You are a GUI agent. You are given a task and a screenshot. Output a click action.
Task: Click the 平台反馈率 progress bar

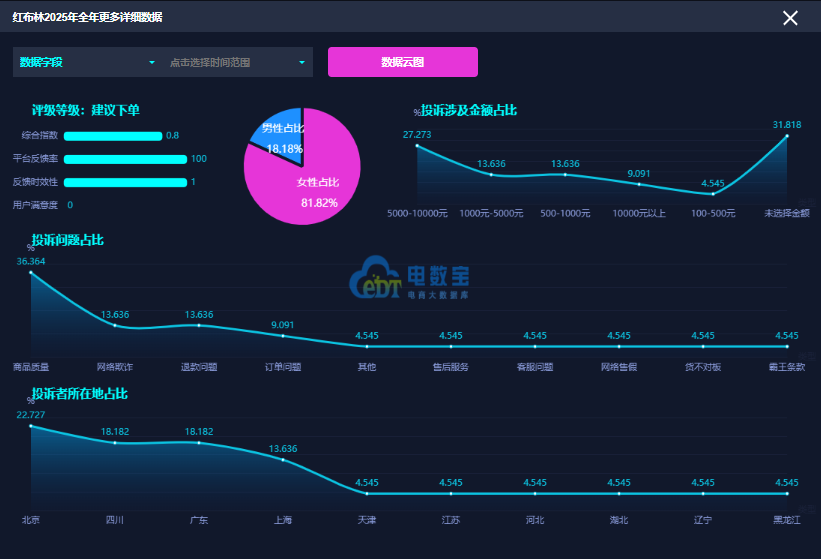[125, 159]
